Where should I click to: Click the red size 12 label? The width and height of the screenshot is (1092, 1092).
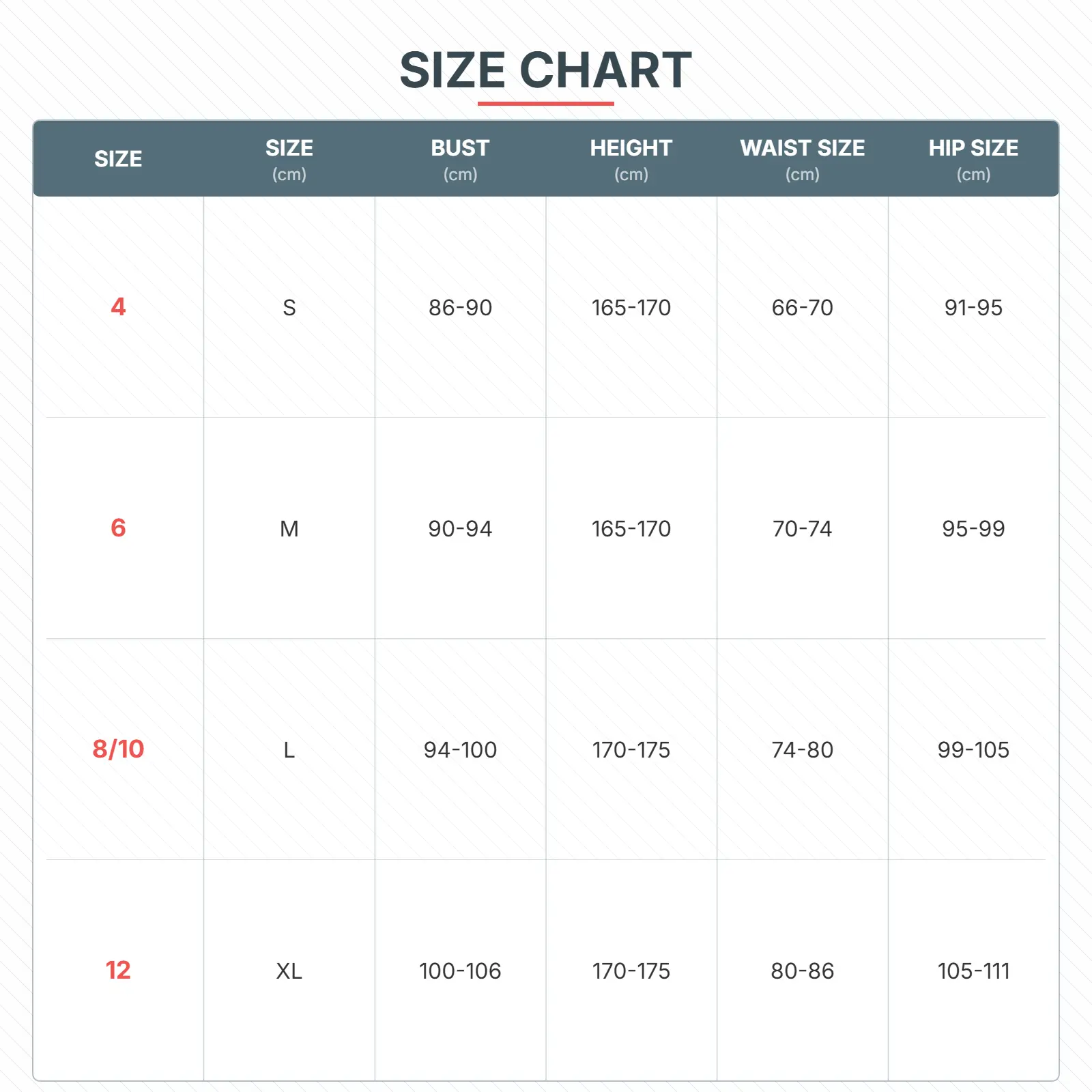point(118,970)
